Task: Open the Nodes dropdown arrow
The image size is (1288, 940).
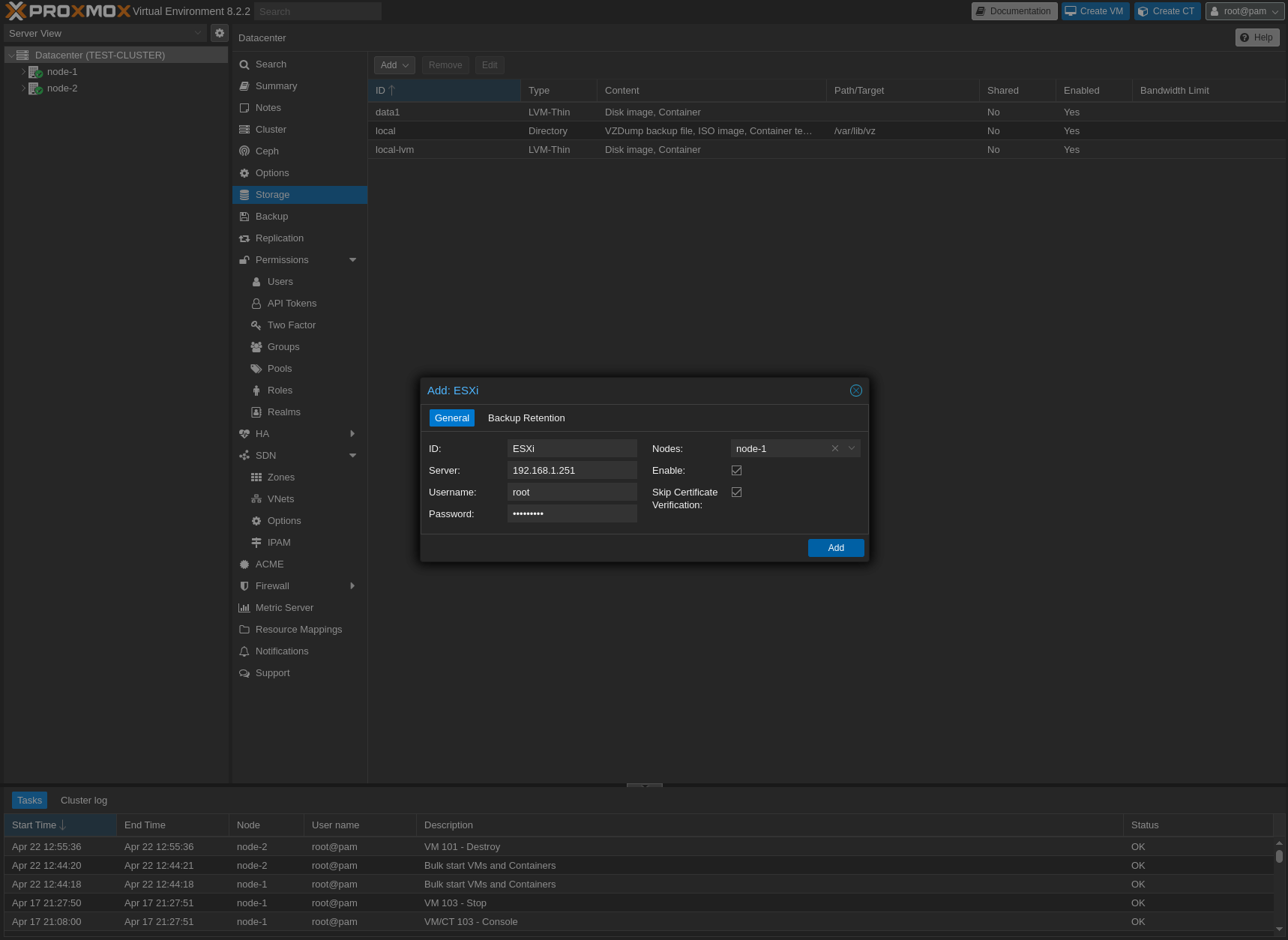Action: pyautogui.click(x=852, y=448)
